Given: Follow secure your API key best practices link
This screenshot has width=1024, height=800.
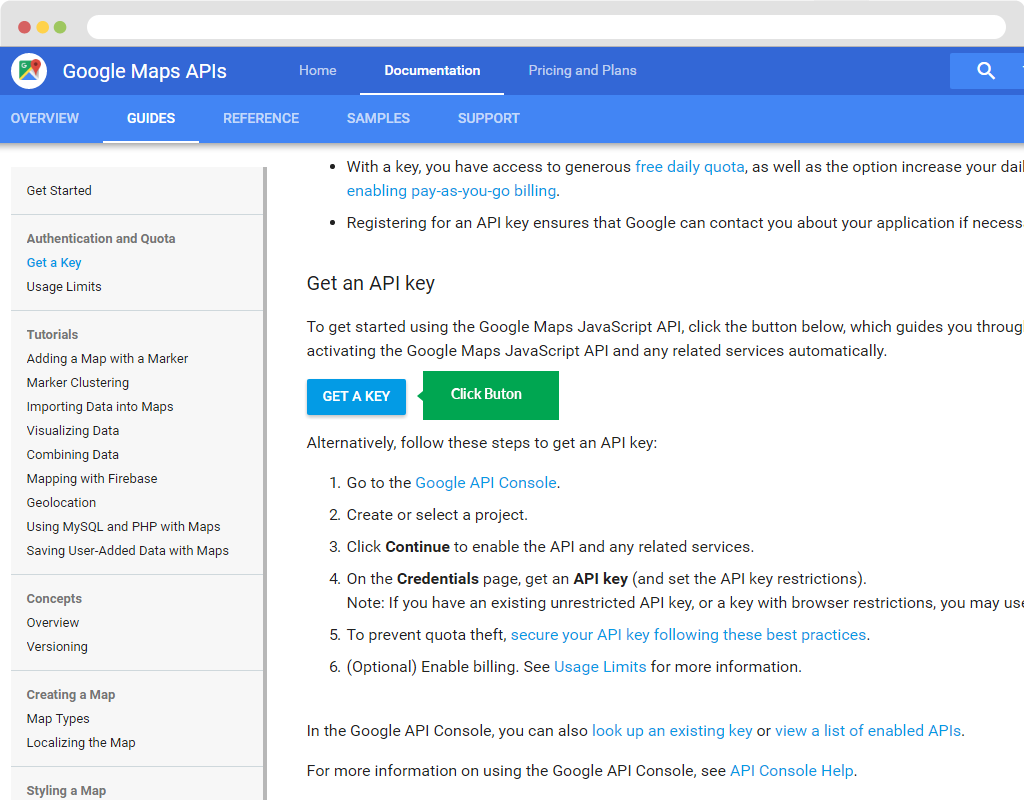Looking at the screenshot, I should point(688,635).
